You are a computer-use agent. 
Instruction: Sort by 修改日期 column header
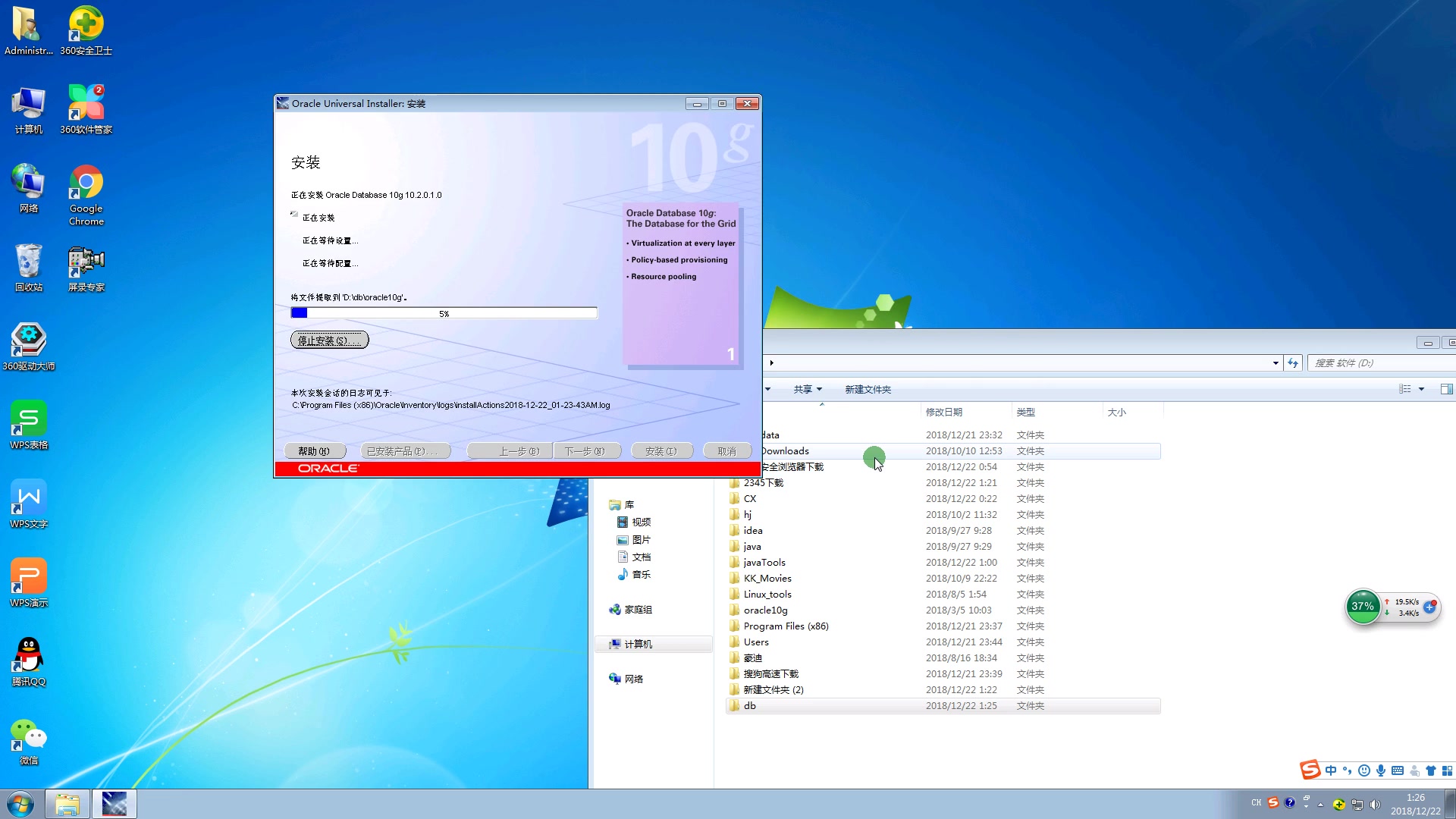(965, 413)
